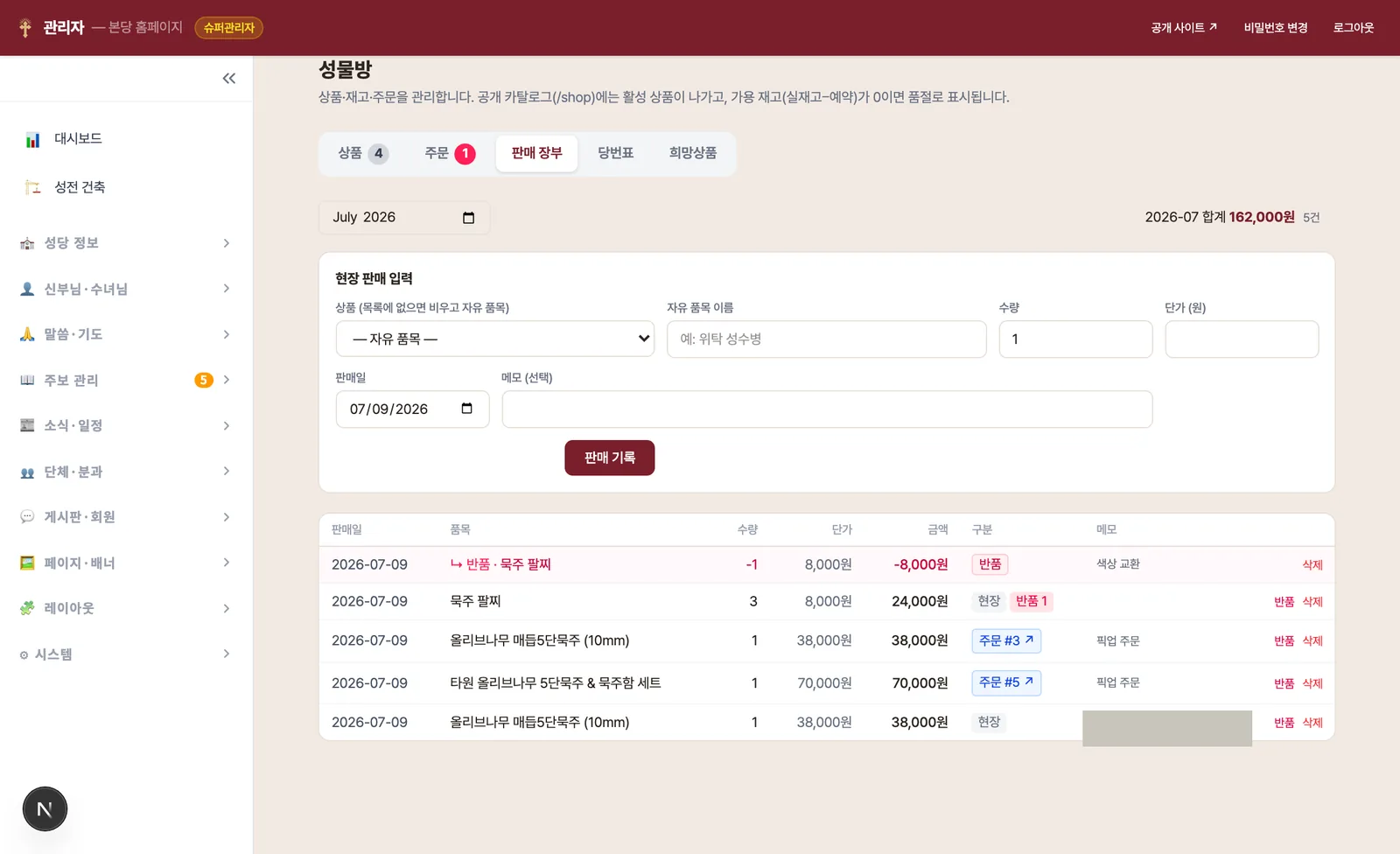This screenshot has width=1400, height=854.
Task: Delete the 묵주 팔찌 sale row
Action: point(1312,602)
